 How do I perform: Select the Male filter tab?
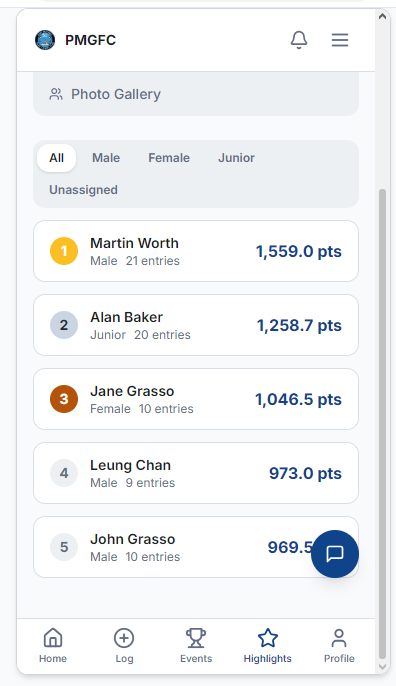106,158
